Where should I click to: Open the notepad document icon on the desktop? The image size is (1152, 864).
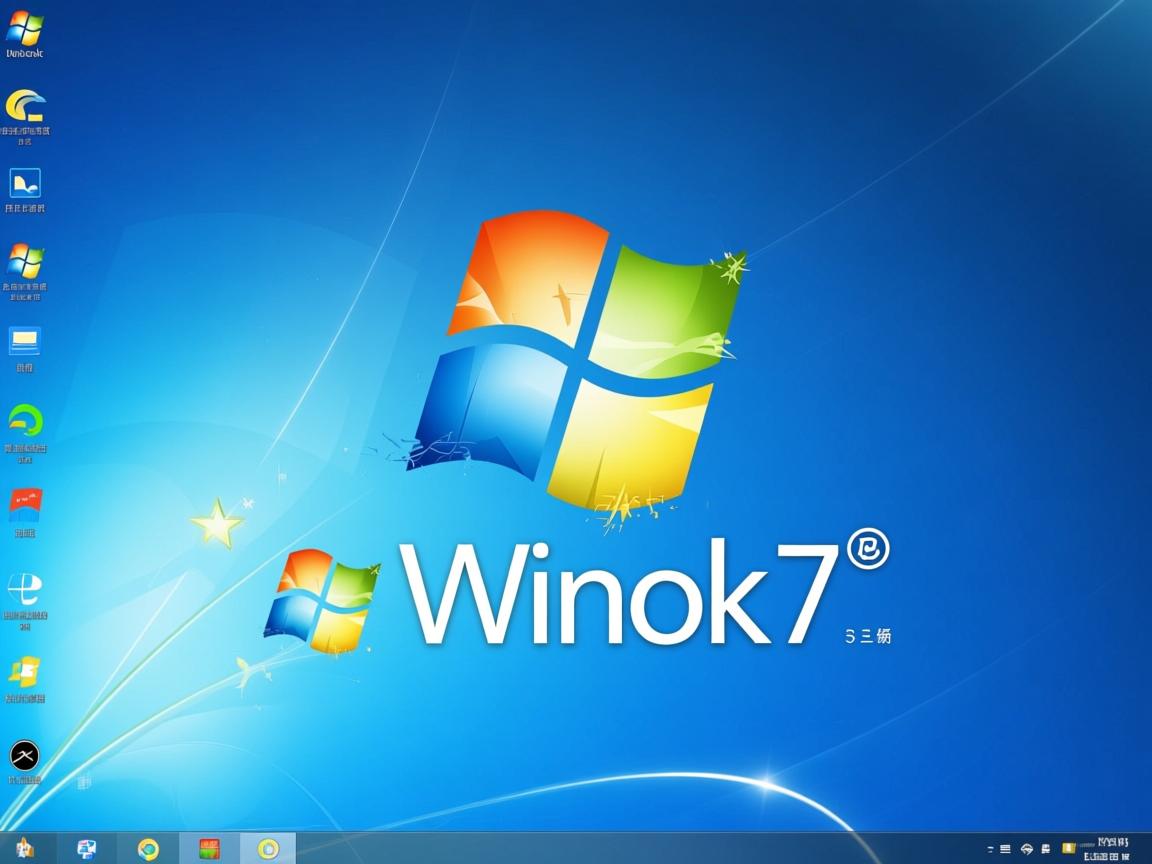(x=24, y=185)
